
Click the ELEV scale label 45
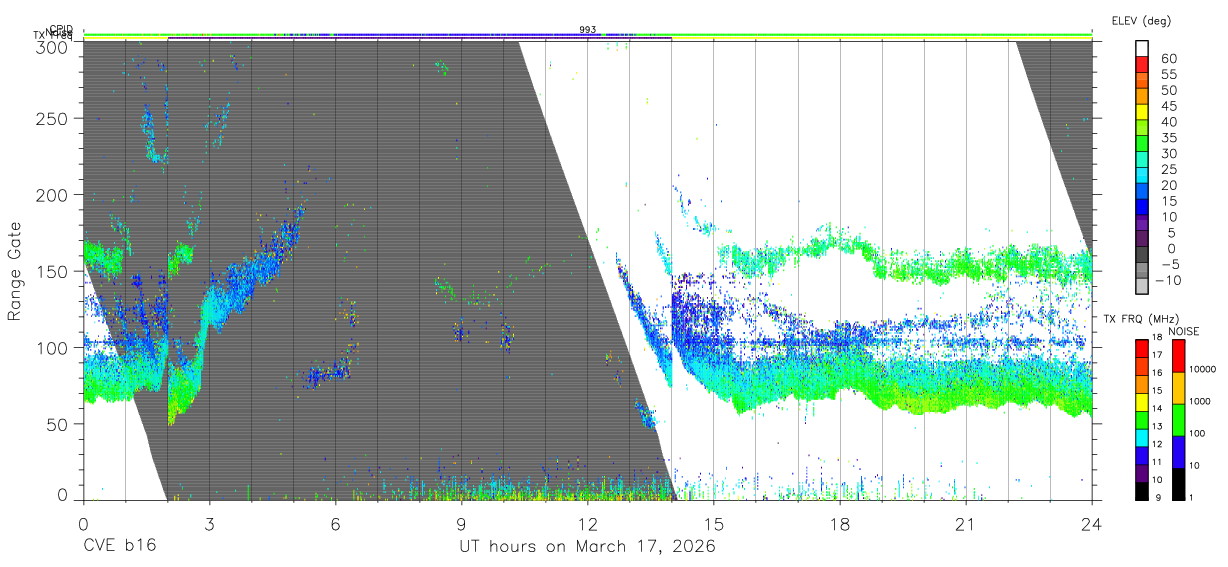tap(1168, 106)
